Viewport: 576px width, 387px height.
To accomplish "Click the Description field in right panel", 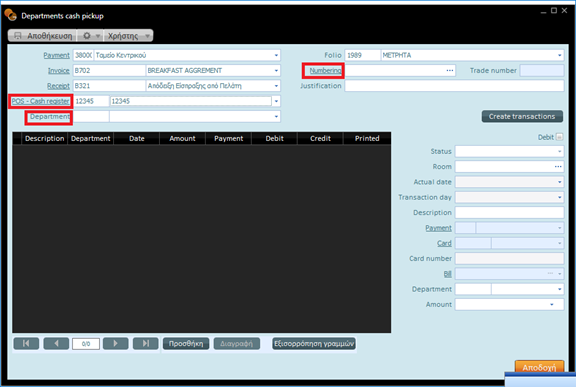I will coord(510,213).
